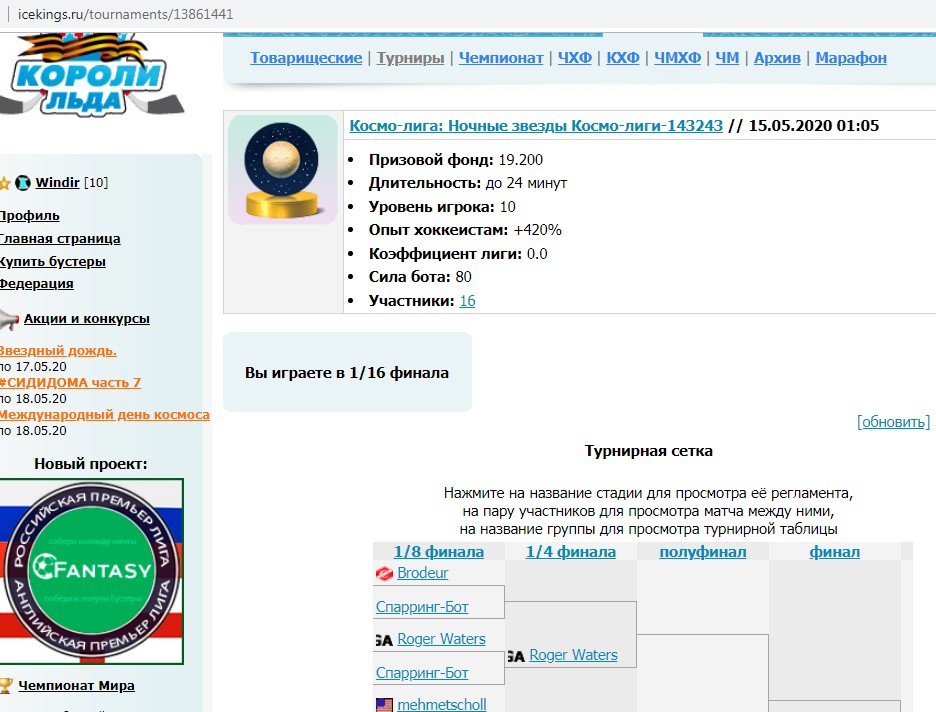
Task: Click the USA flag icon beside mehmetscholl
Action: 384,705
